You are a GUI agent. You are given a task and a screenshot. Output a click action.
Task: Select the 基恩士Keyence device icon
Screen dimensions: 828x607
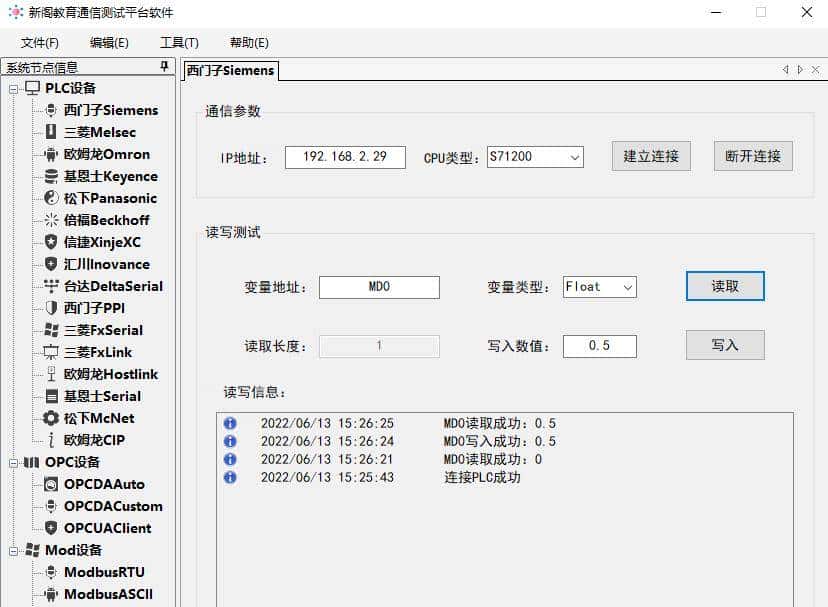[x=52, y=176]
